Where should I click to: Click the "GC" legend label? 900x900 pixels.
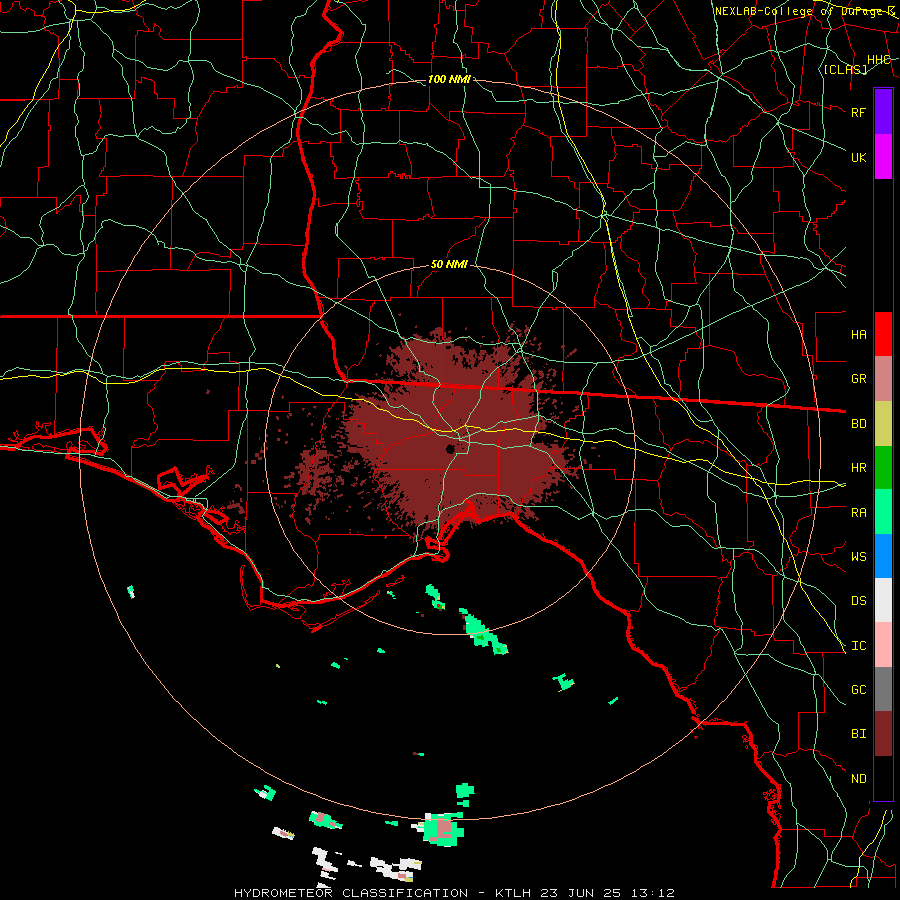tap(859, 690)
